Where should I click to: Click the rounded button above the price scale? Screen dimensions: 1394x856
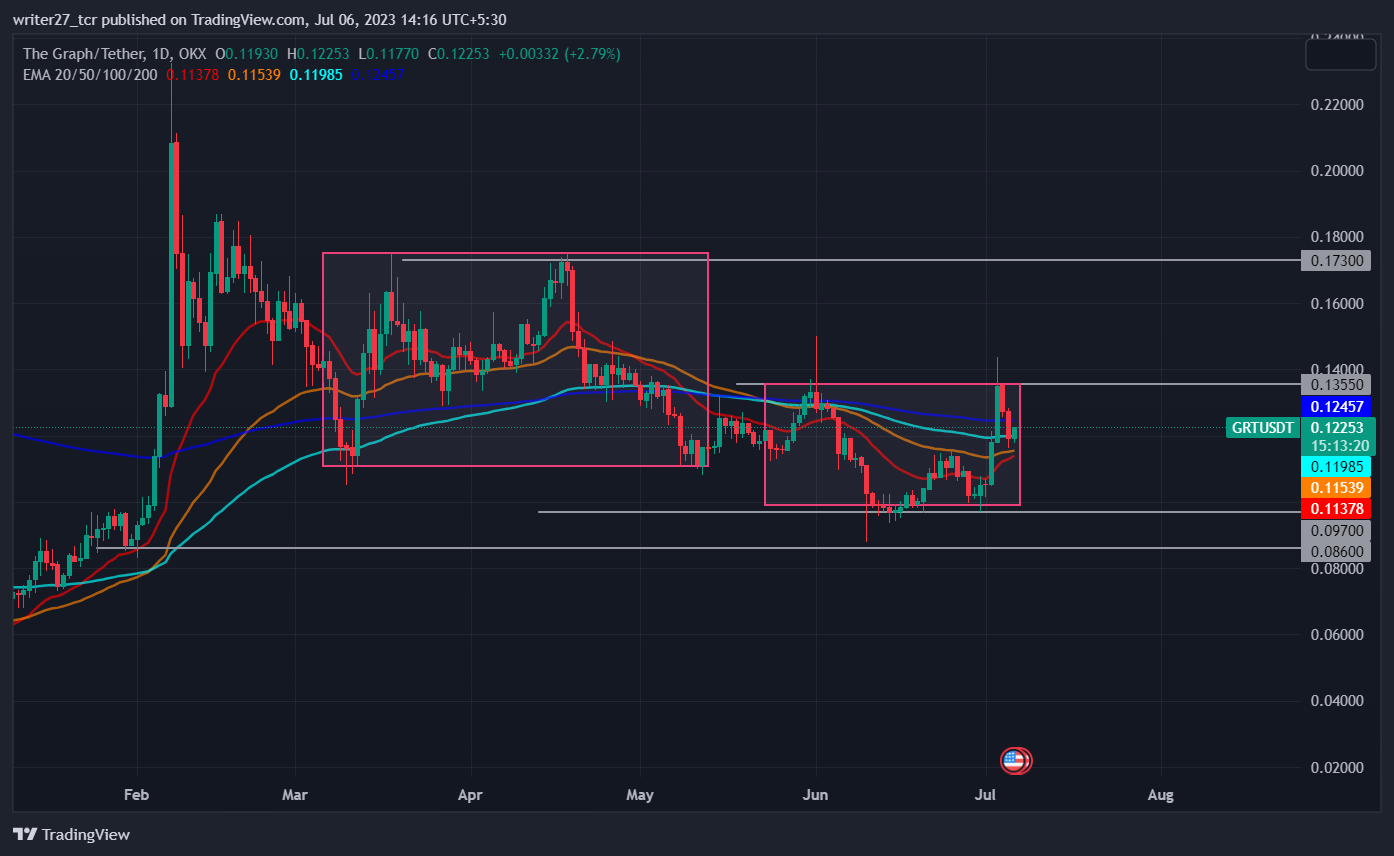click(x=1340, y=54)
